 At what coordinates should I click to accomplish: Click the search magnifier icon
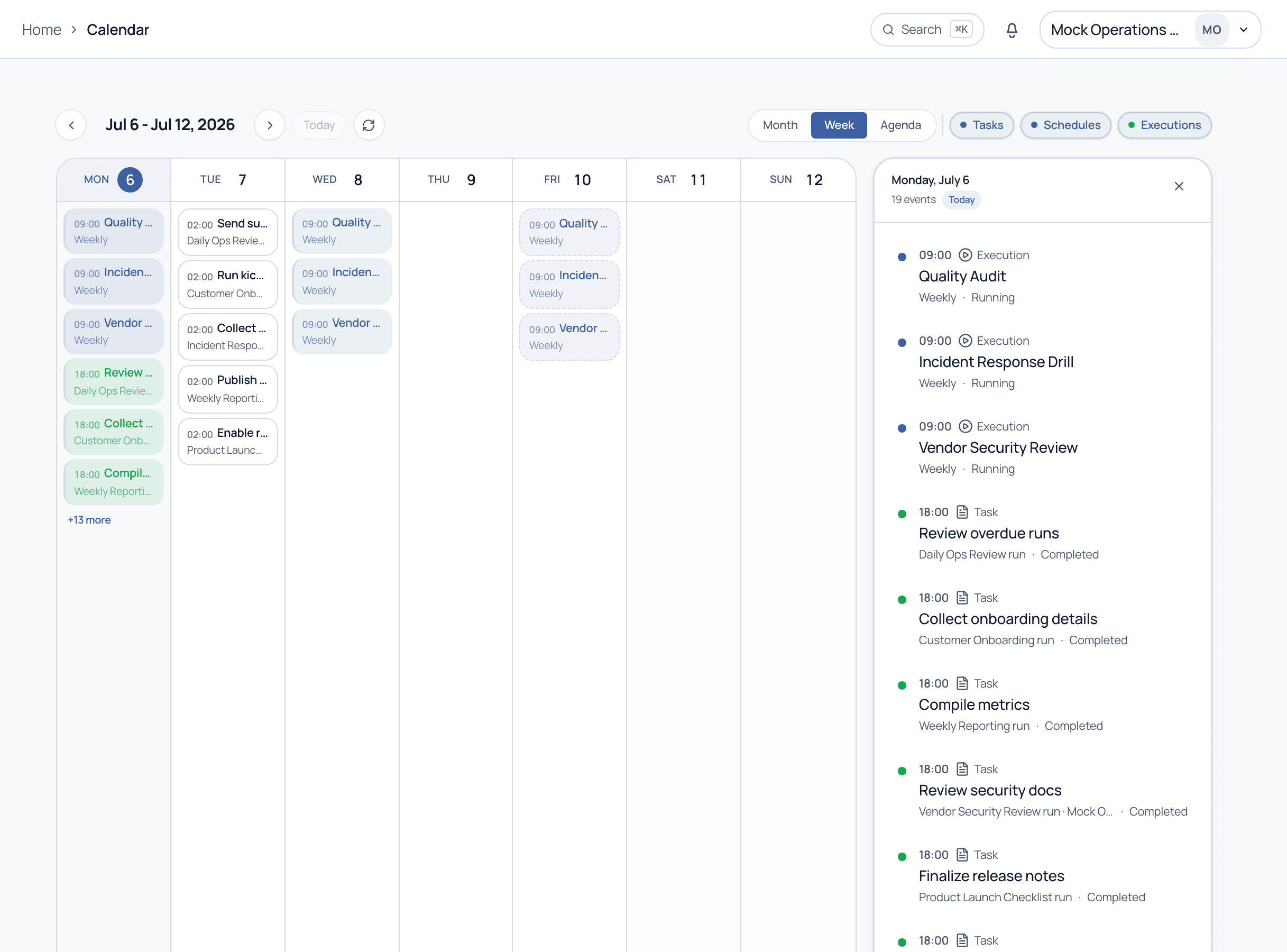888,30
